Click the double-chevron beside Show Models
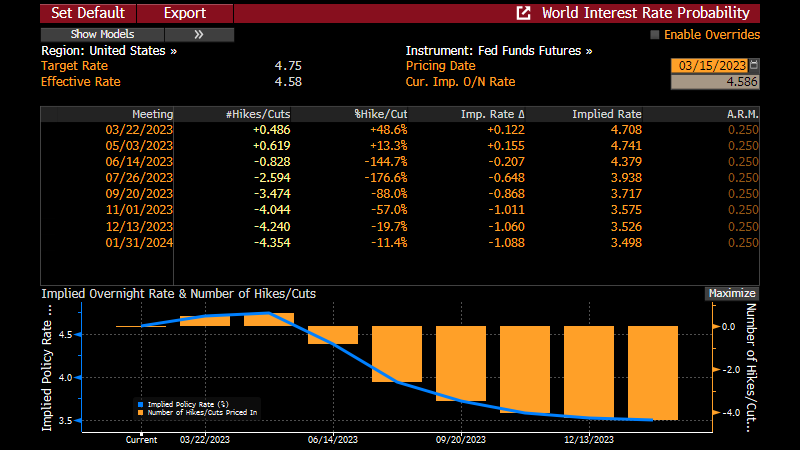The image size is (800, 450). (x=198, y=34)
